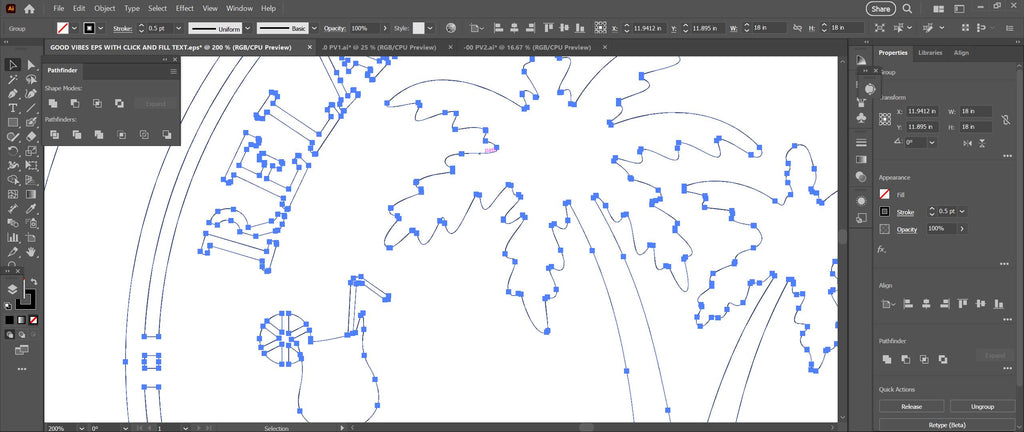Click Stroke swatch in Appearance section
This screenshot has width=1024, height=432.
point(884,212)
